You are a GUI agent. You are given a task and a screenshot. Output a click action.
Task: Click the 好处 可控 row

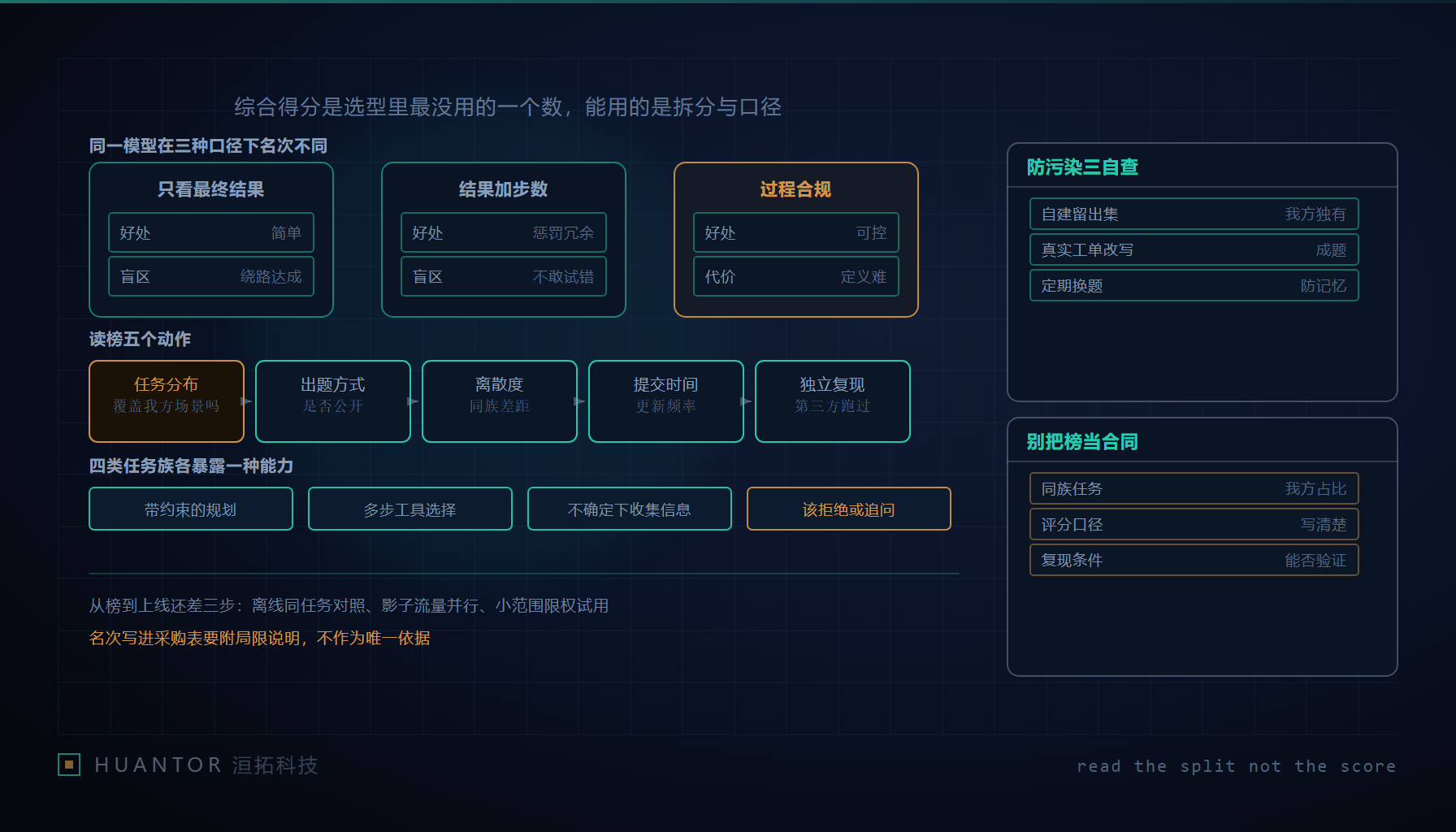(796, 232)
